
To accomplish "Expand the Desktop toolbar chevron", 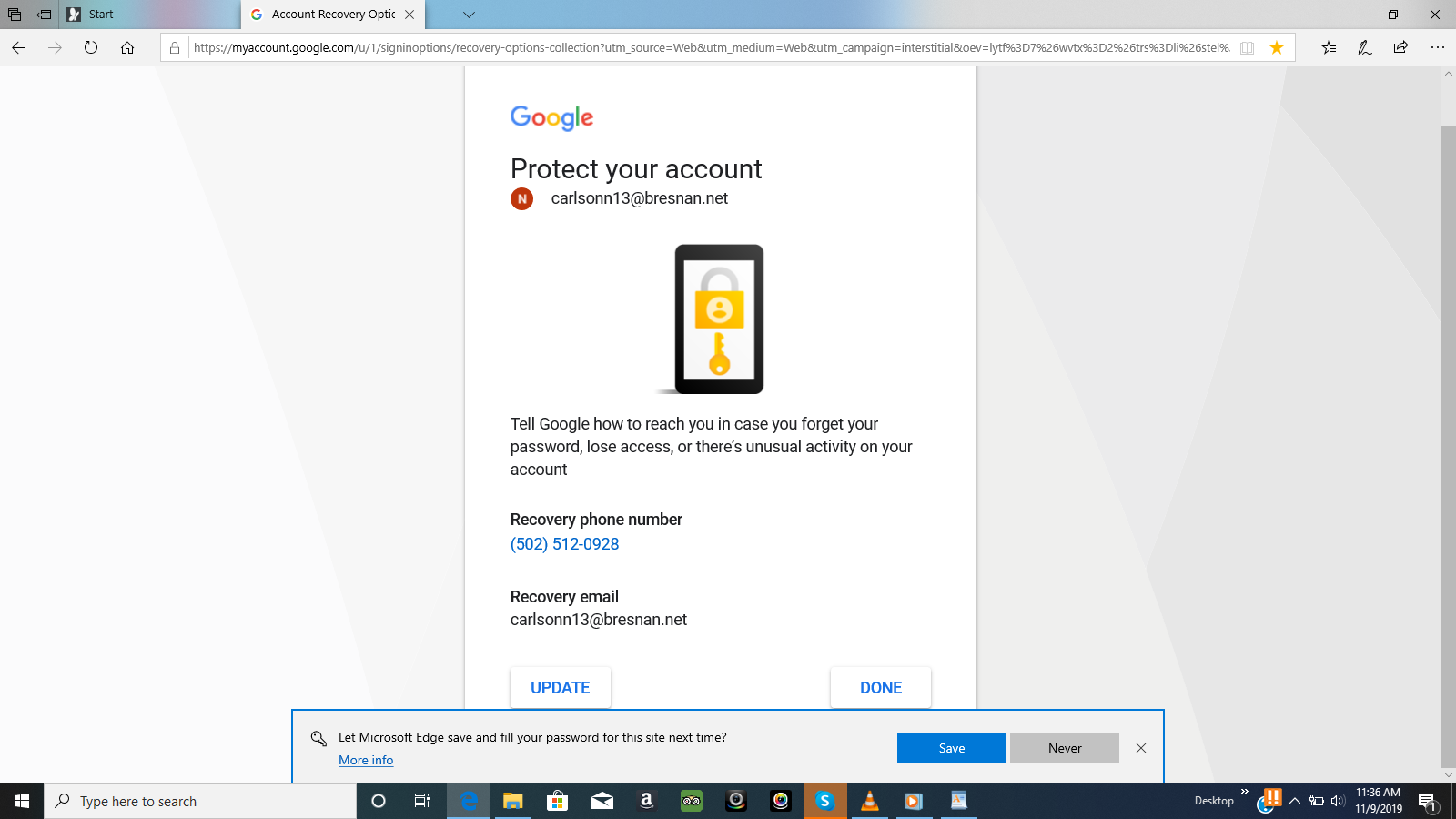I will (1245, 792).
